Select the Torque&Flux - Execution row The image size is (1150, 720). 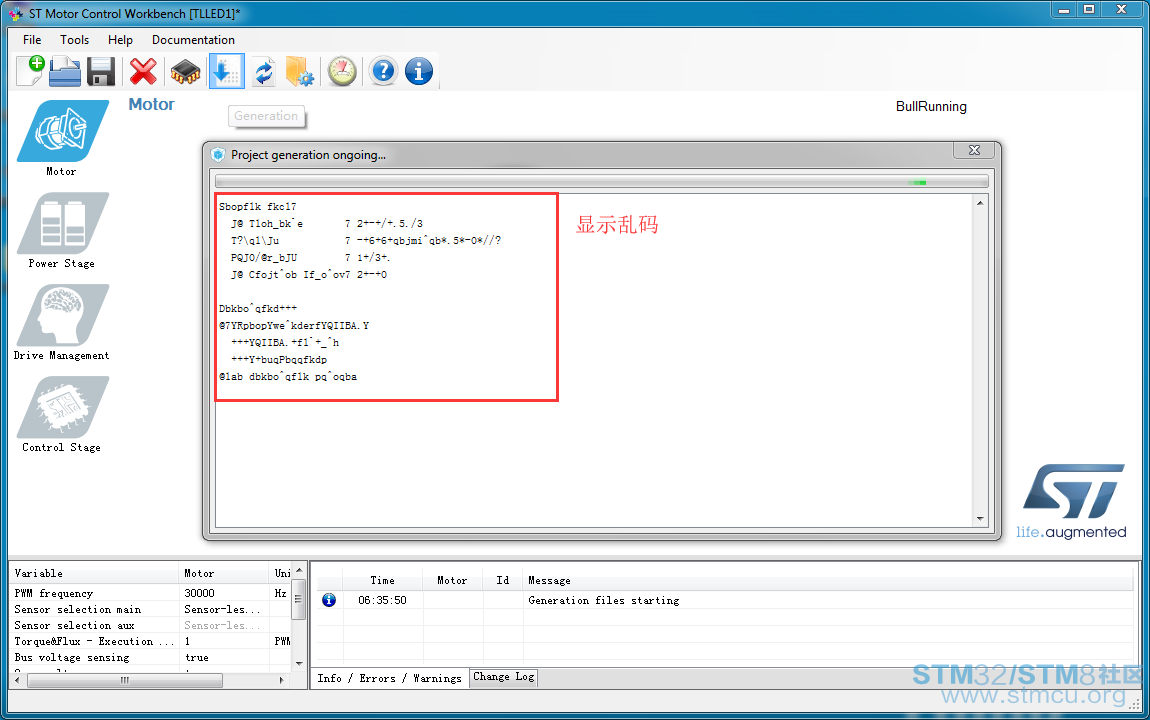pyautogui.click(x=150, y=642)
